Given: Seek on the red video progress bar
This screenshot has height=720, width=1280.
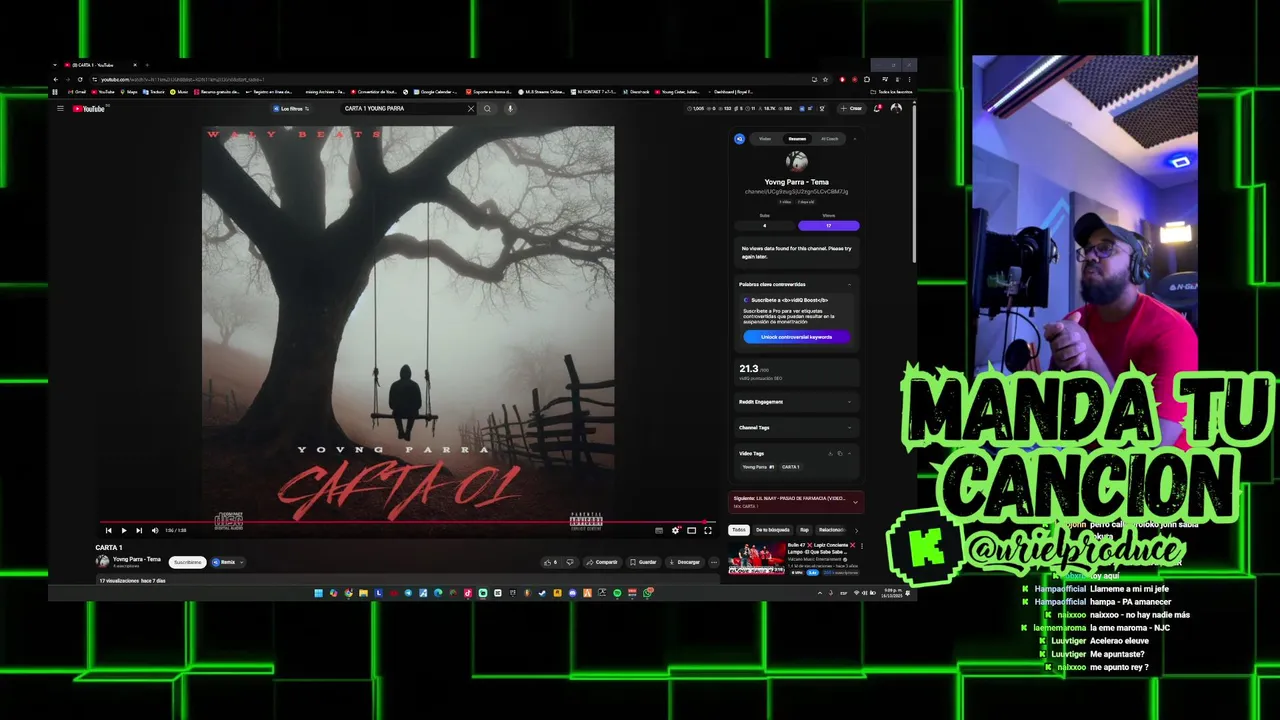Looking at the screenshot, I should [407, 521].
